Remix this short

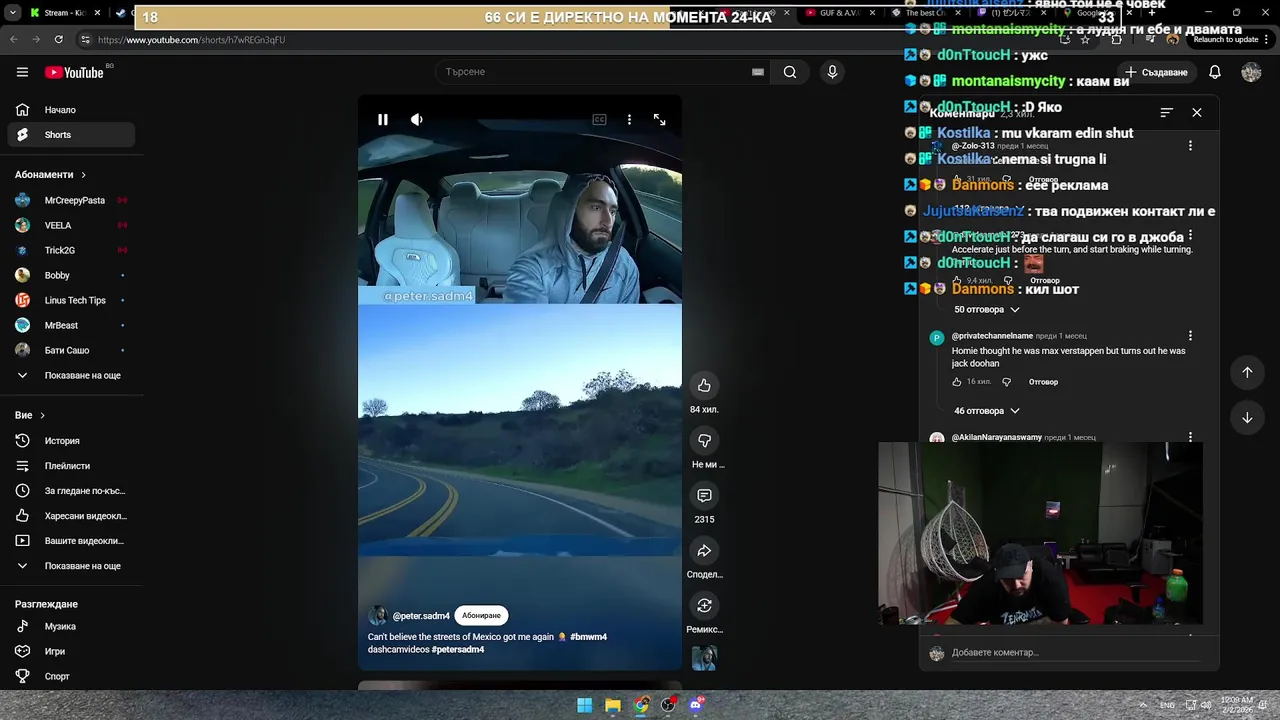coord(704,606)
